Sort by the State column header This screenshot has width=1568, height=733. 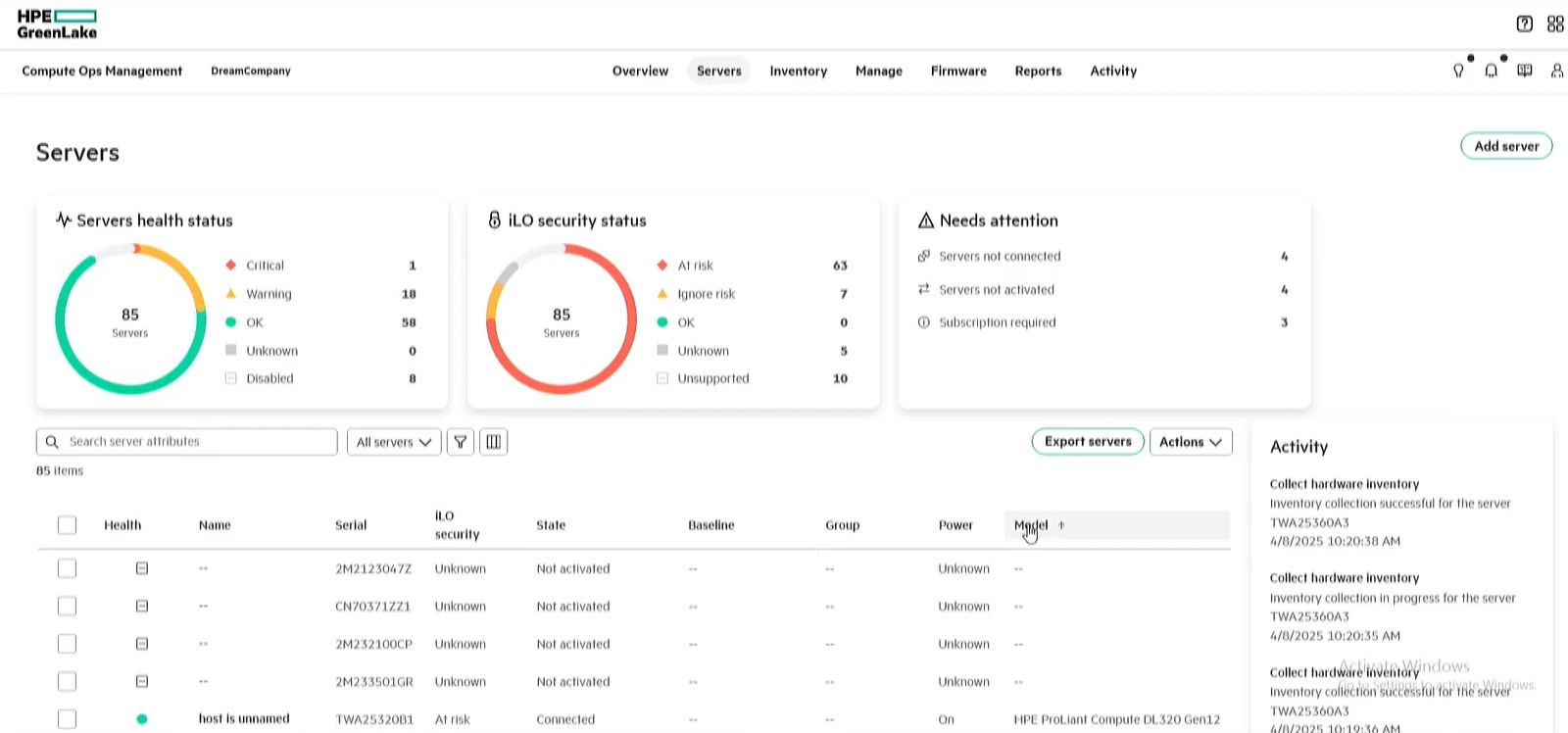(x=551, y=525)
